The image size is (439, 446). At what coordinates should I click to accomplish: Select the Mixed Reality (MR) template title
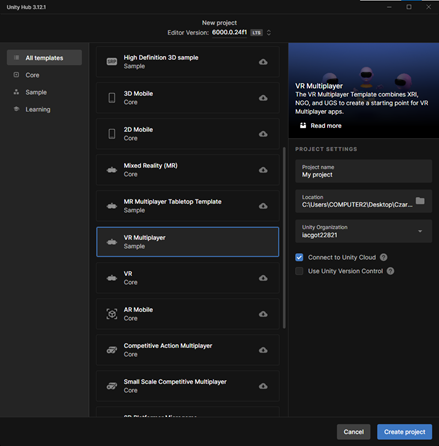151,166
